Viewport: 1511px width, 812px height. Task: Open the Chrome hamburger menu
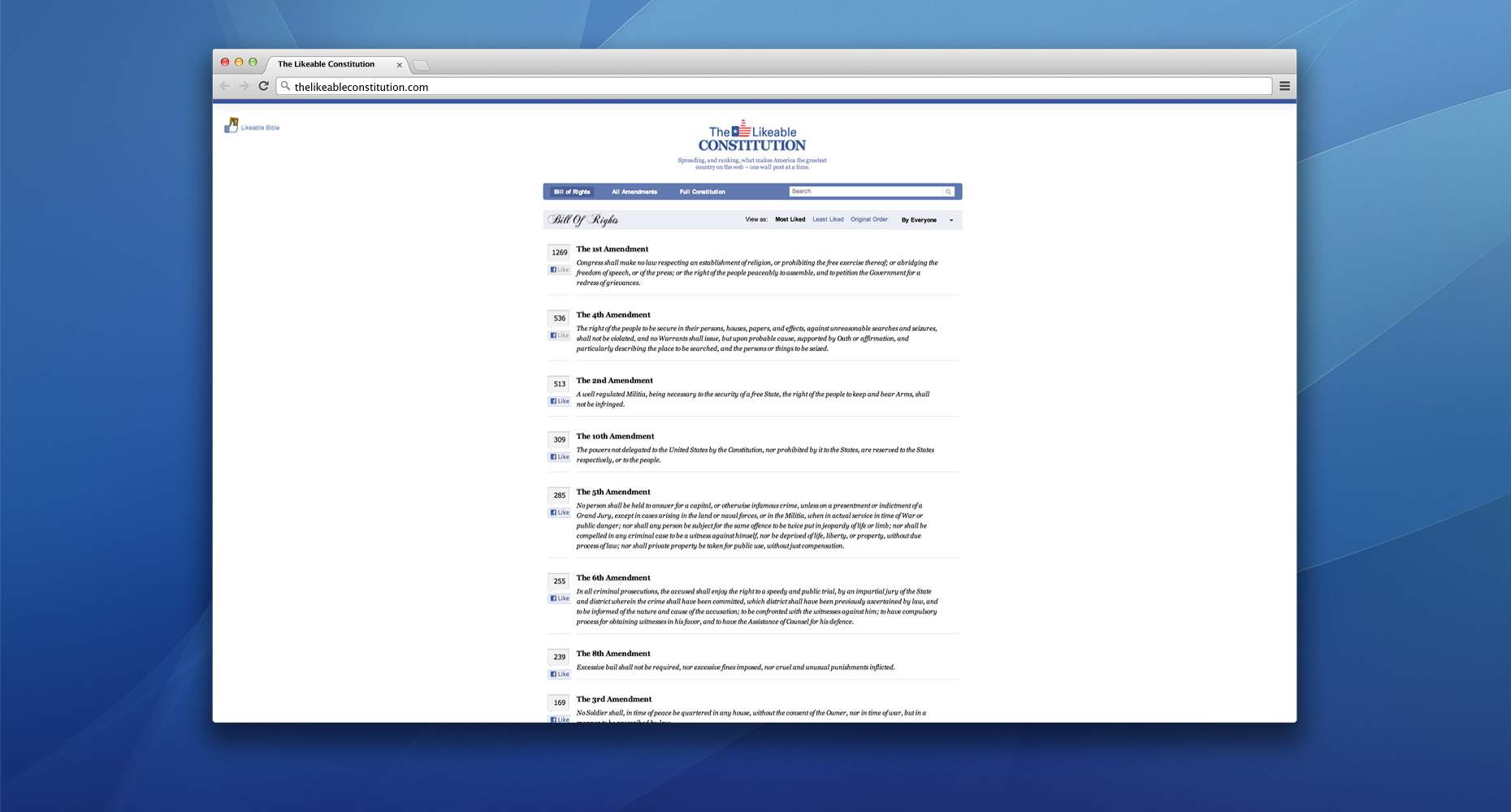pos(1284,86)
